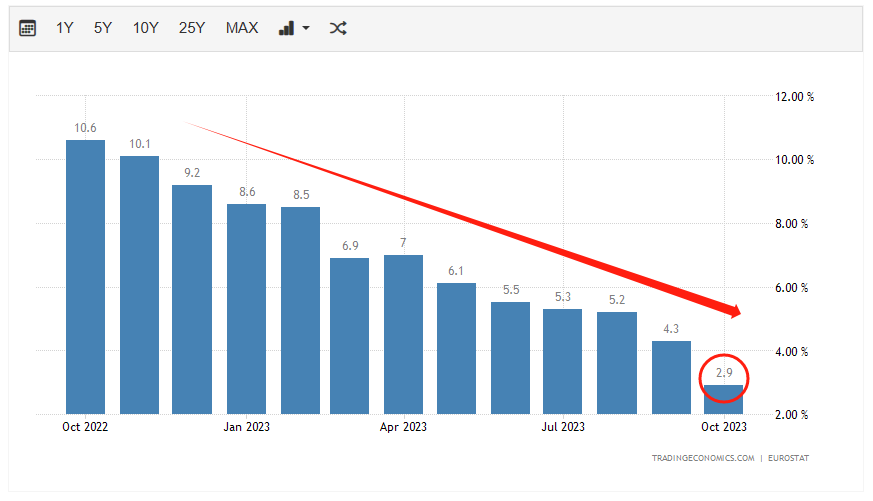Select the MAX time range
Screen dimensions: 873x501
pos(242,28)
